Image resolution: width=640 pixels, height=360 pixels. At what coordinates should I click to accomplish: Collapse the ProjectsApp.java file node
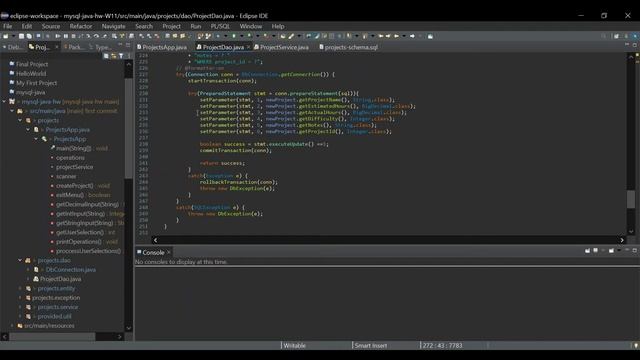[x=28, y=129]
